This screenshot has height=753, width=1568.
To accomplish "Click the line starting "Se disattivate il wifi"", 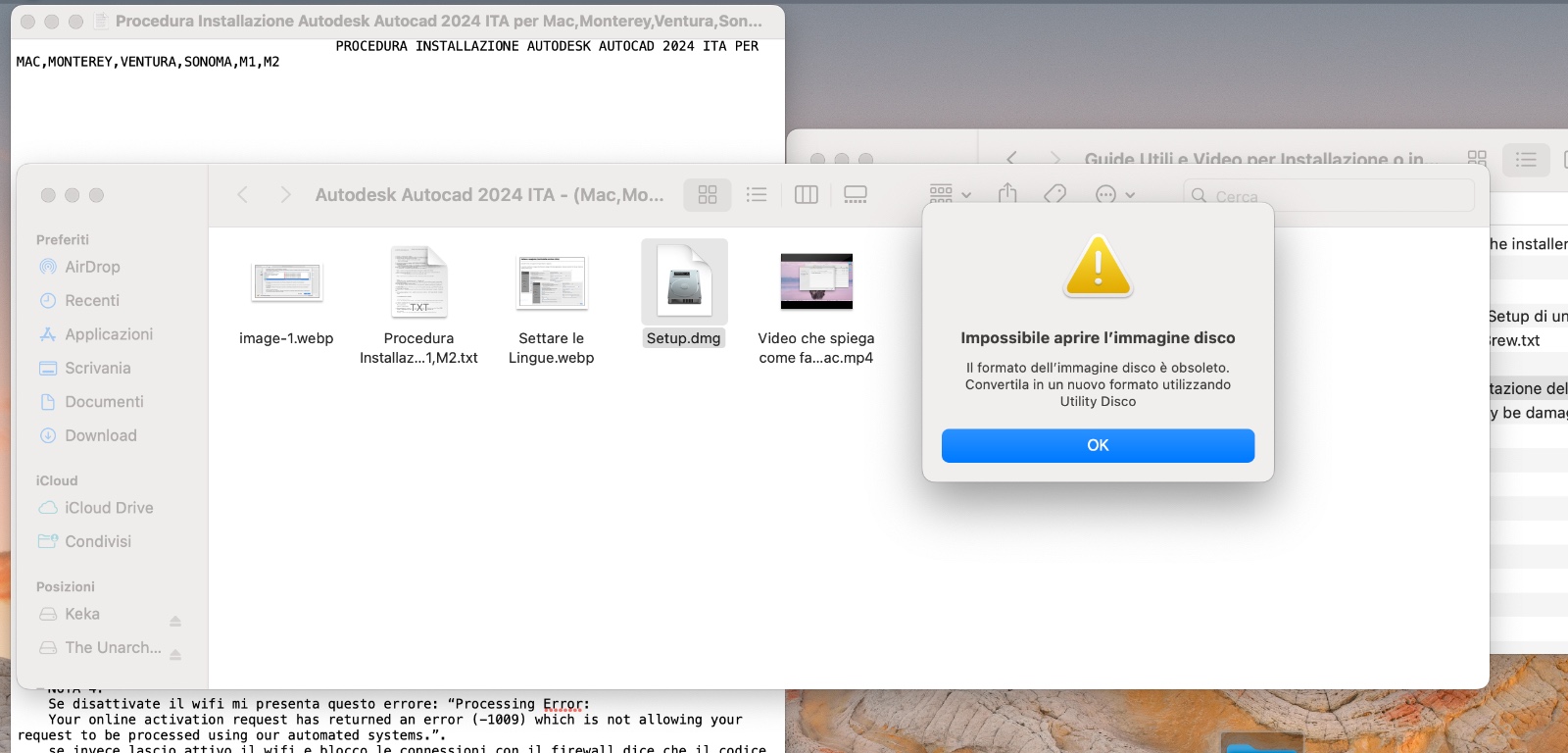I will tap(319, 704).
